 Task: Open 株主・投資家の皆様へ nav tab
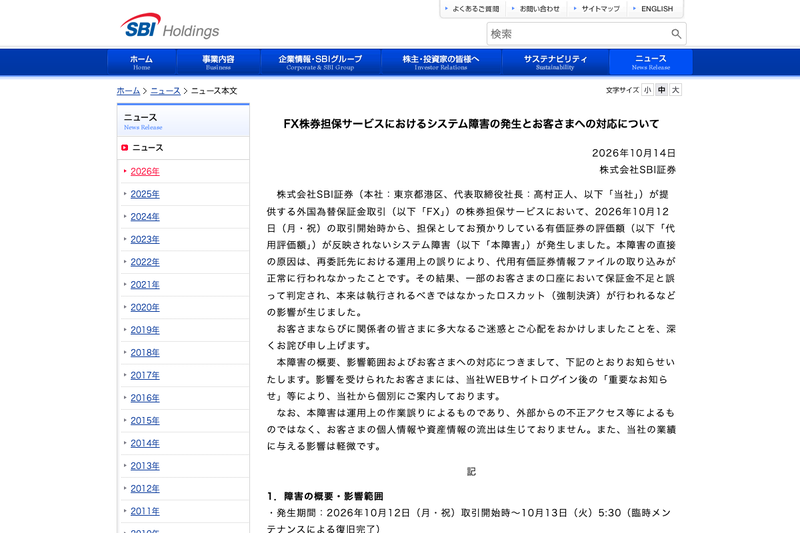click(x=441, y=62)
